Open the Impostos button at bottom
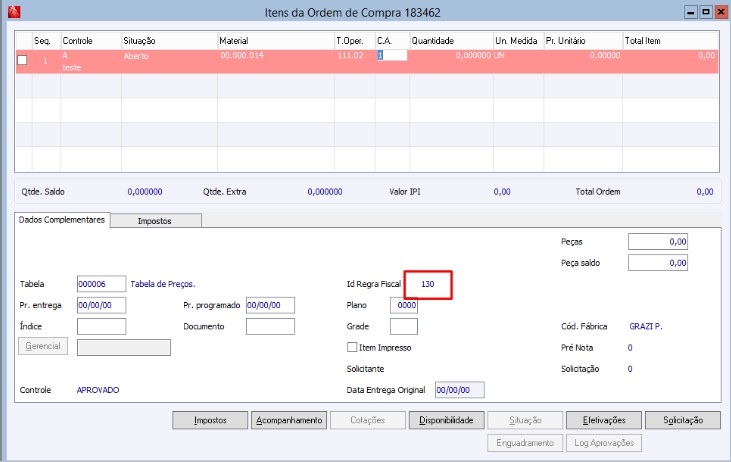The width and height of the screenshot is (731, 462). [210, 420]
